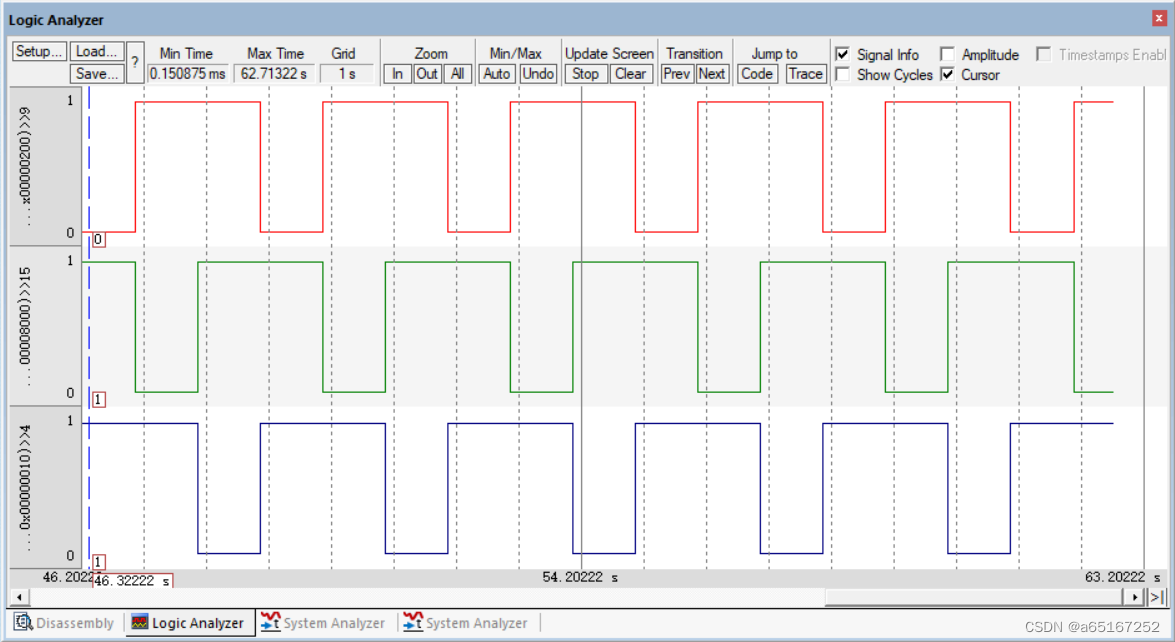Click the Load button
Viewport: 1175px width, 642px height.
(97, 51)
